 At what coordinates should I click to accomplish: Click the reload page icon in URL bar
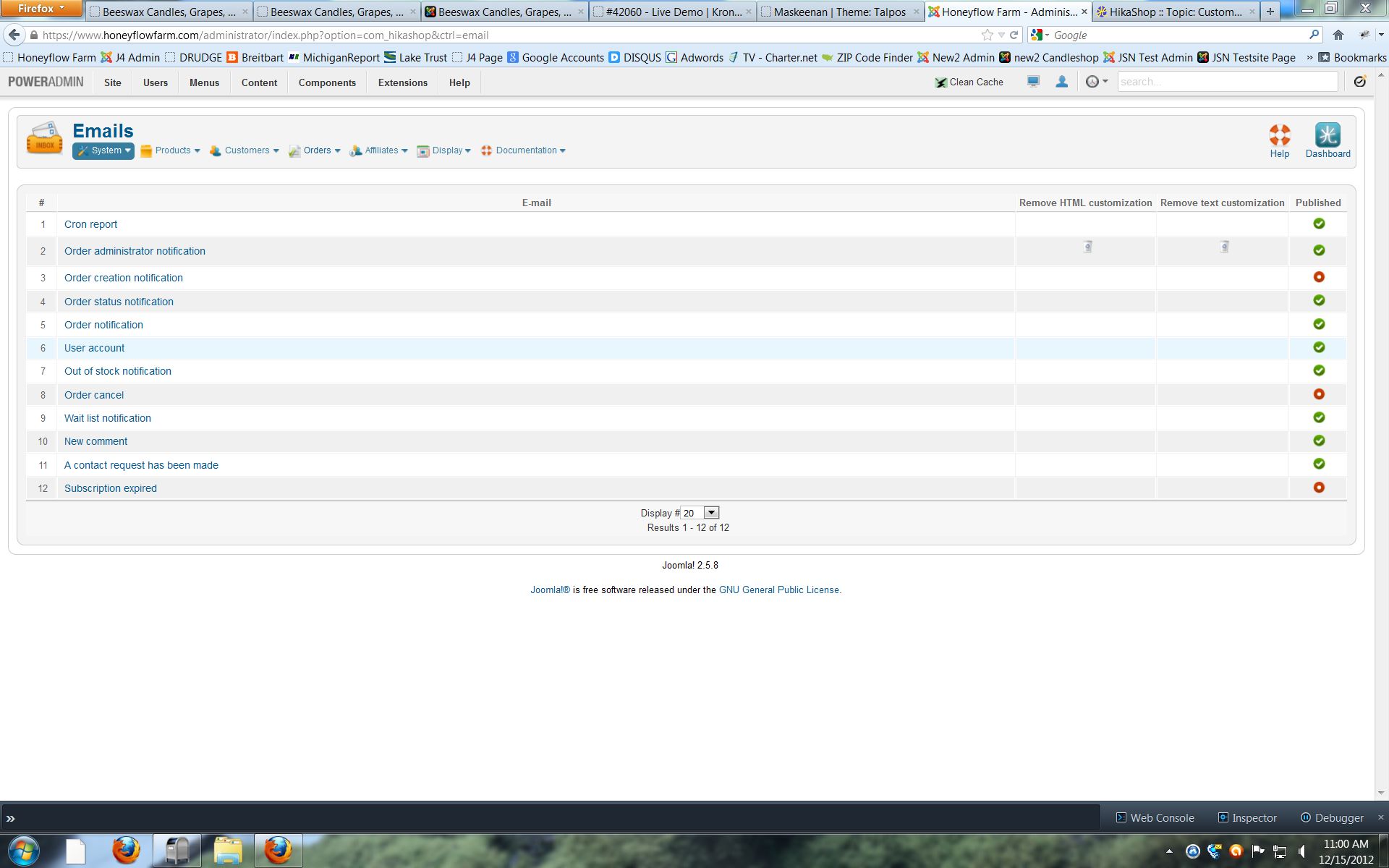[x=1014, y=35]
